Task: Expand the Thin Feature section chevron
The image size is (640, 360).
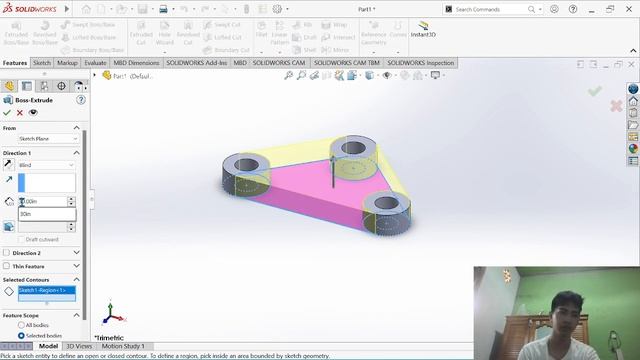Action: (76, 266)
